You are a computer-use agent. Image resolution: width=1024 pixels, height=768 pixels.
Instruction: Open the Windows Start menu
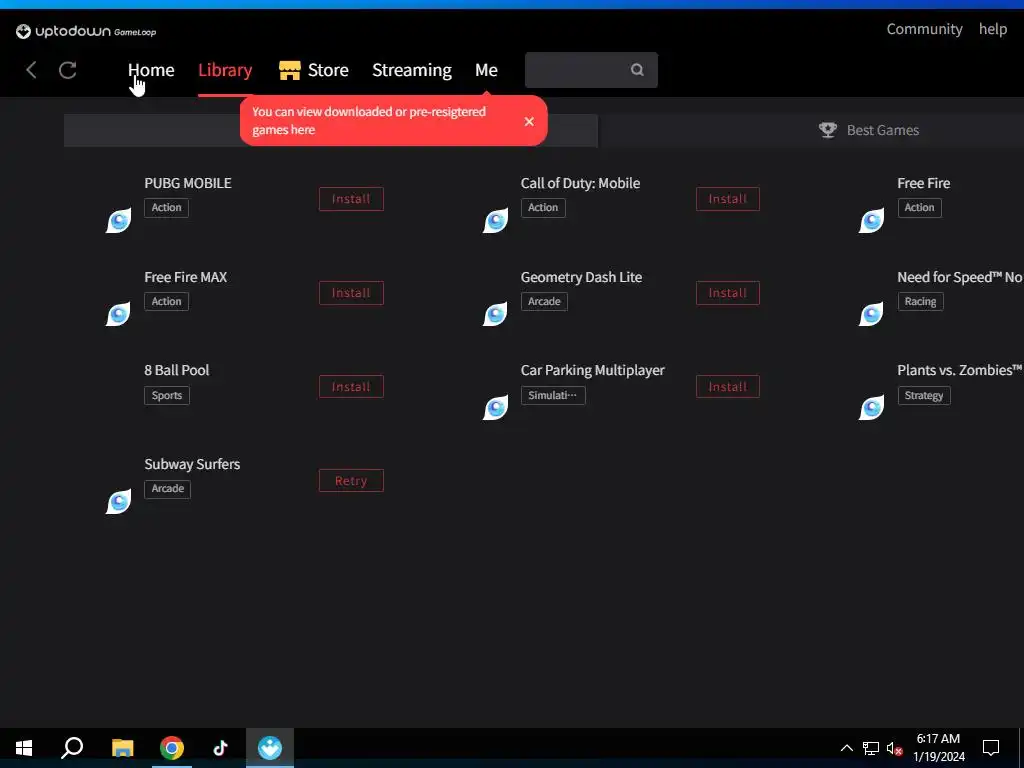click(24, 748)
